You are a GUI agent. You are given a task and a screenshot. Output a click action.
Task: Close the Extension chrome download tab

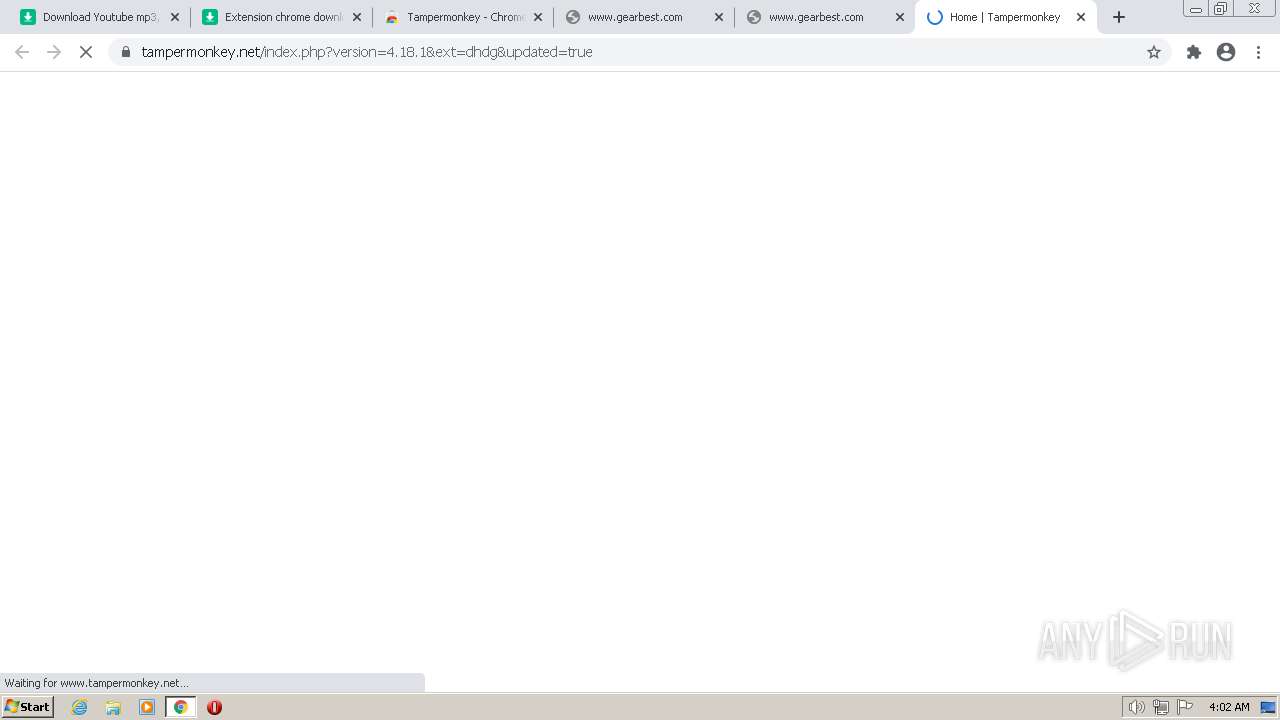click(357, 17)
